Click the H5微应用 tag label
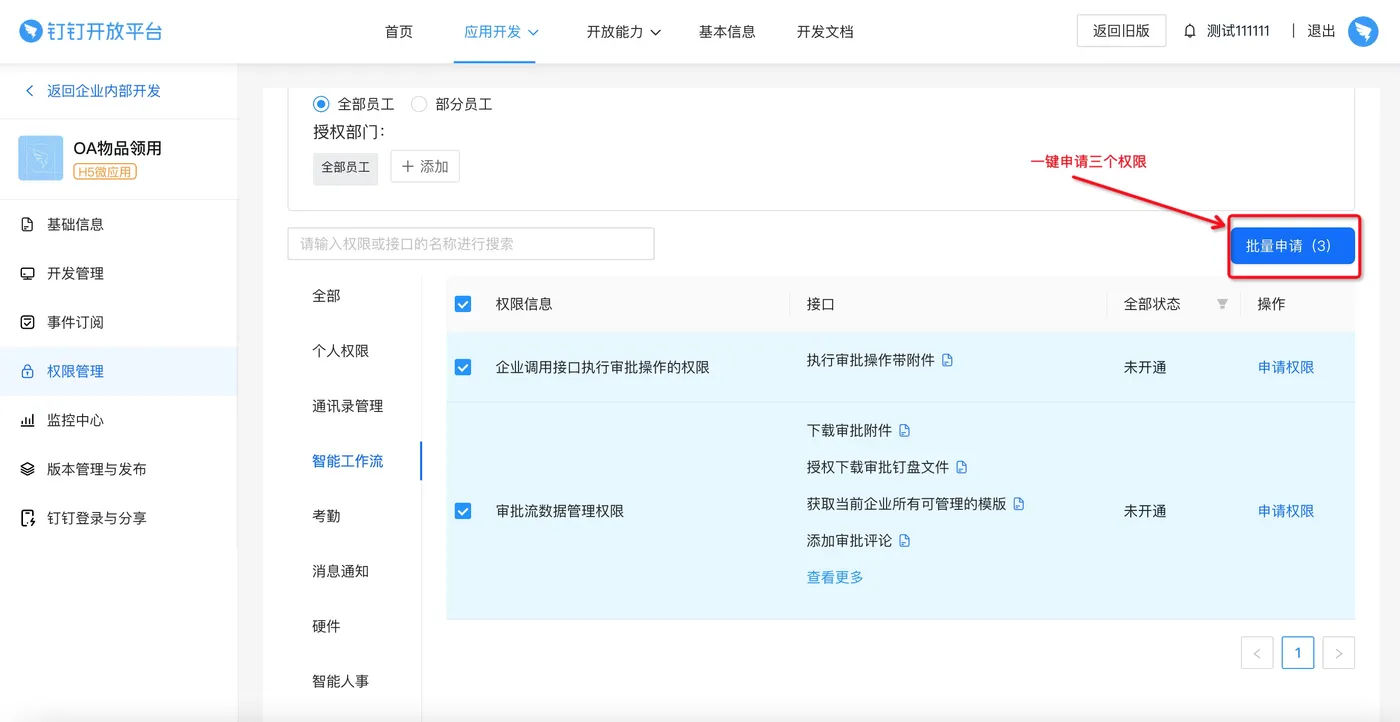 105,172
